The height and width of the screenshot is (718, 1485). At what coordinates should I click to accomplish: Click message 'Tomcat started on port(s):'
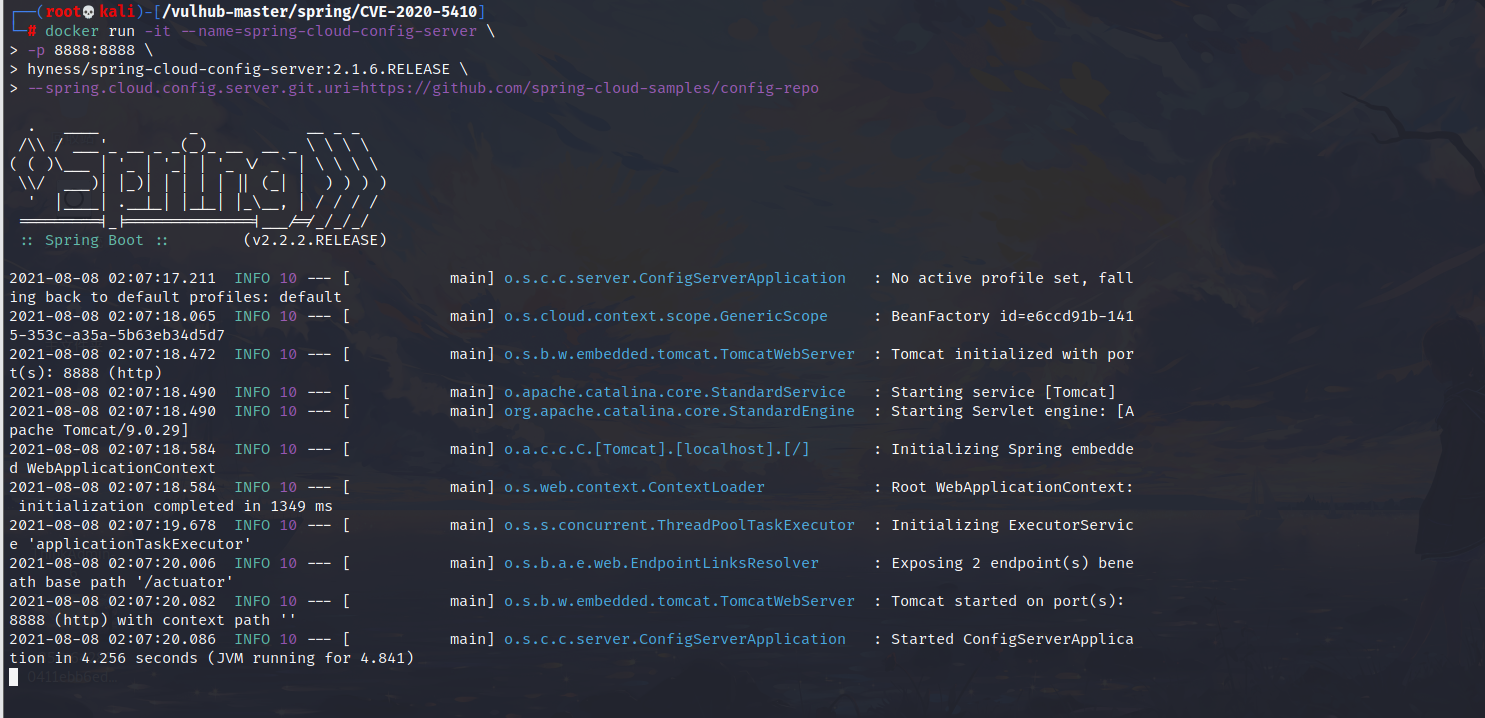[1008, 601]
